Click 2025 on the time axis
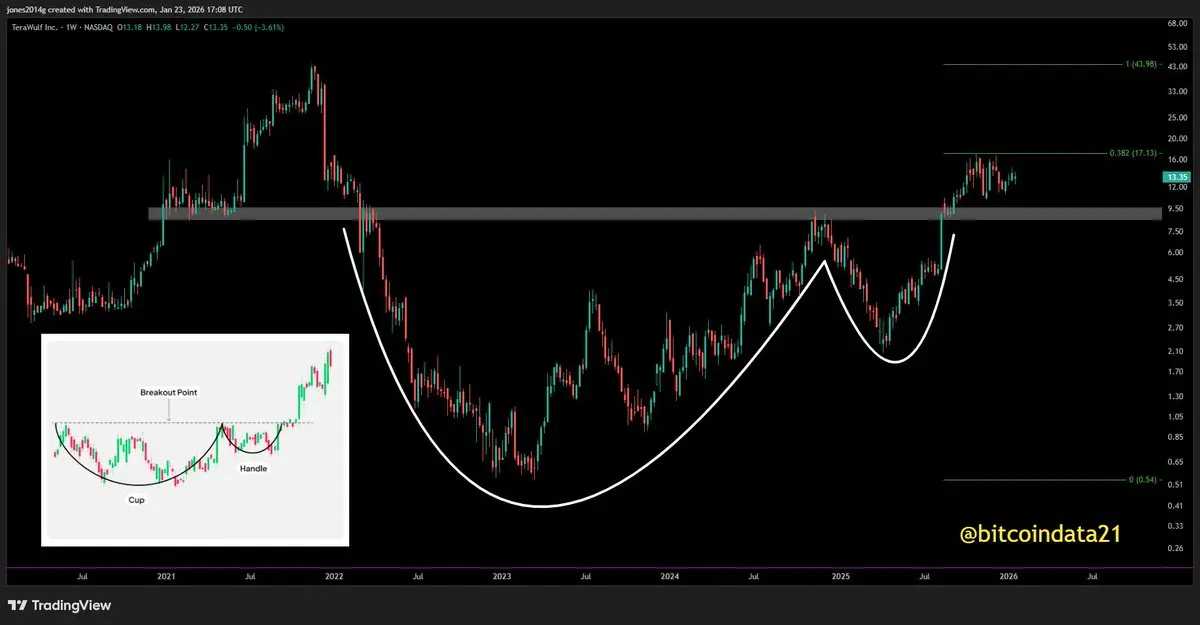The height and width of the screenshot is (625, 1200). pyautogui.click(x=840, y=577)
